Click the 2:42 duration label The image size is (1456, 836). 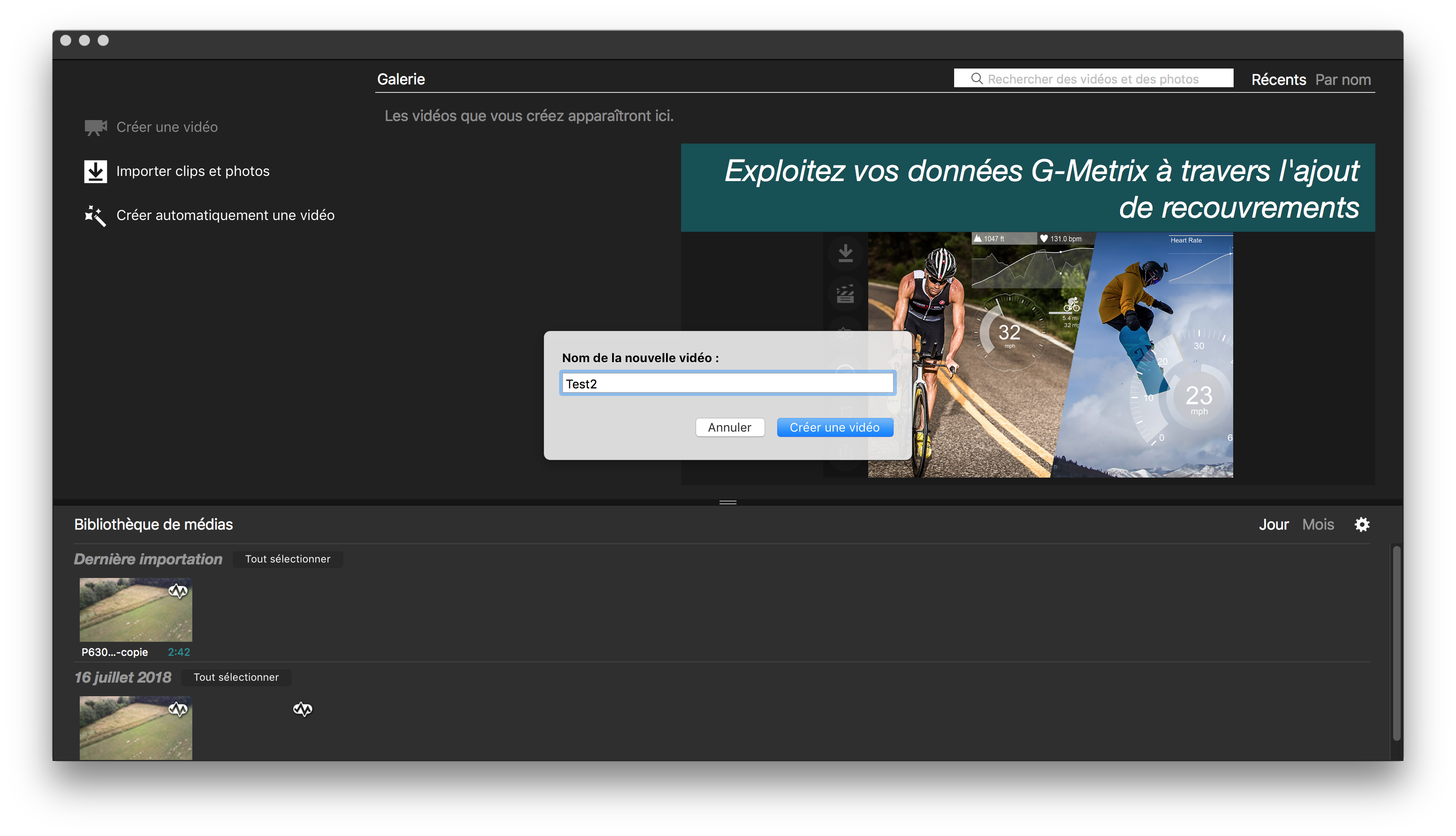(x=179, y=652)
